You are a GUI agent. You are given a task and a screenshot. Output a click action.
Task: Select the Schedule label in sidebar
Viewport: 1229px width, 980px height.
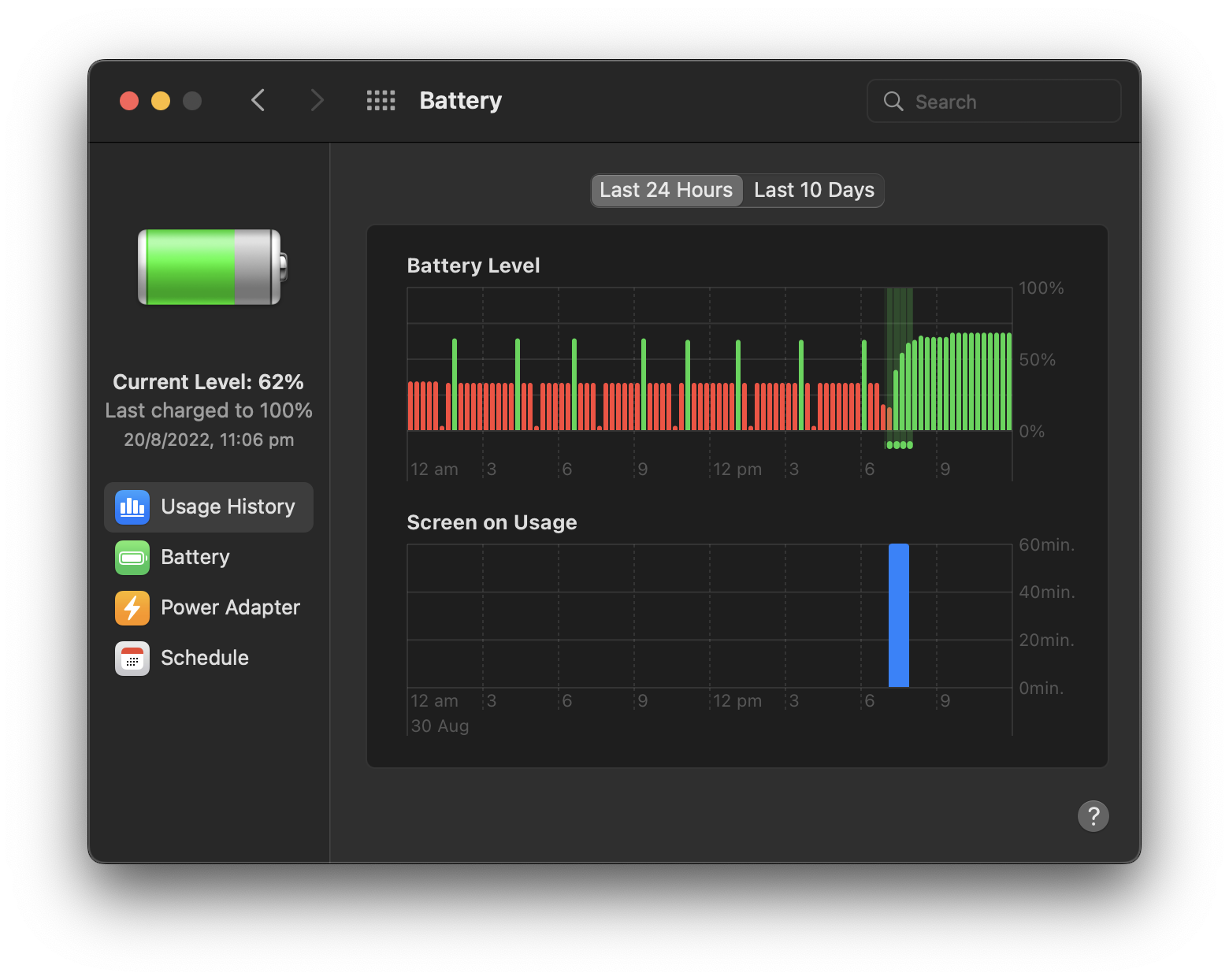pyautogui.click(x=205, y=658)
